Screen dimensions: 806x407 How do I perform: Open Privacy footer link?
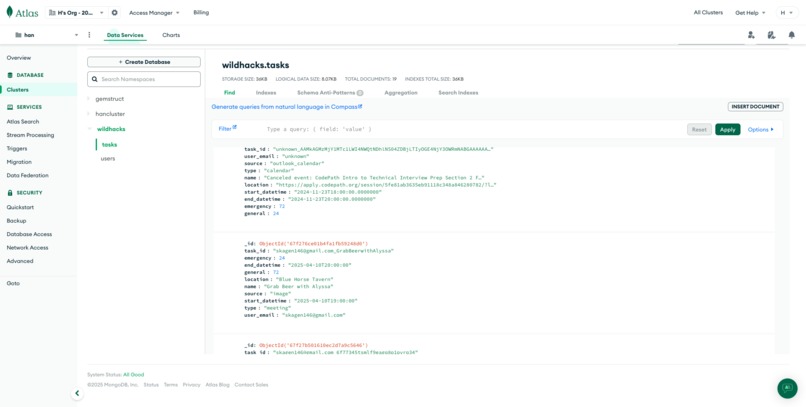click(191, 384)
